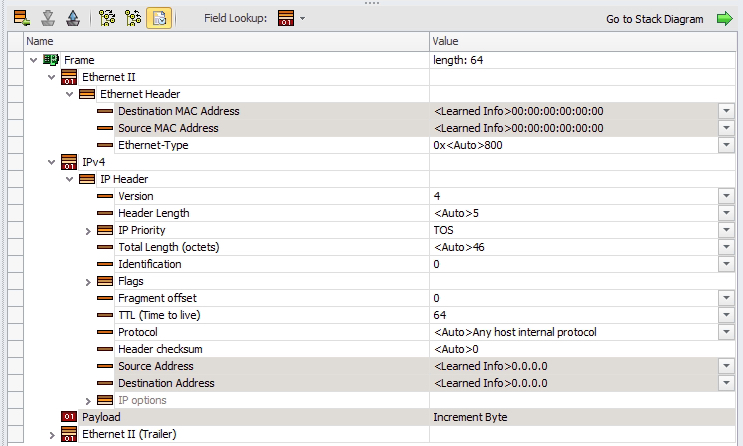The image size is (743, 446).
Task: Click the IPv4 header icon in tree
Action: point(69,162)
